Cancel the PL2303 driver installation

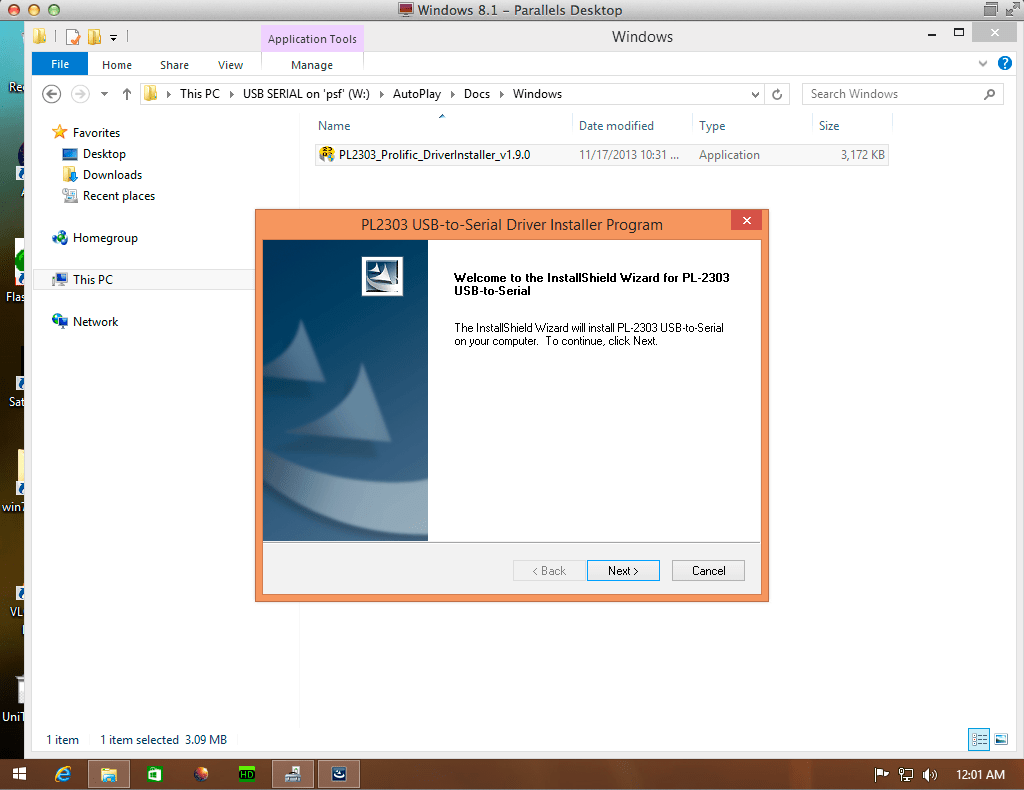tap(708, 571)
